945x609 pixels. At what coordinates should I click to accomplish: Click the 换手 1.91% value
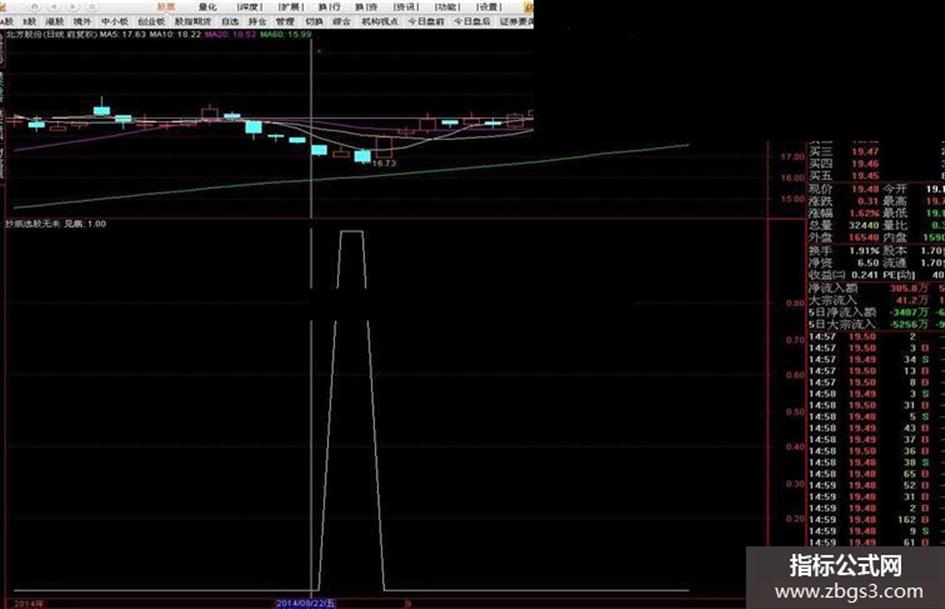coord(864,250)
